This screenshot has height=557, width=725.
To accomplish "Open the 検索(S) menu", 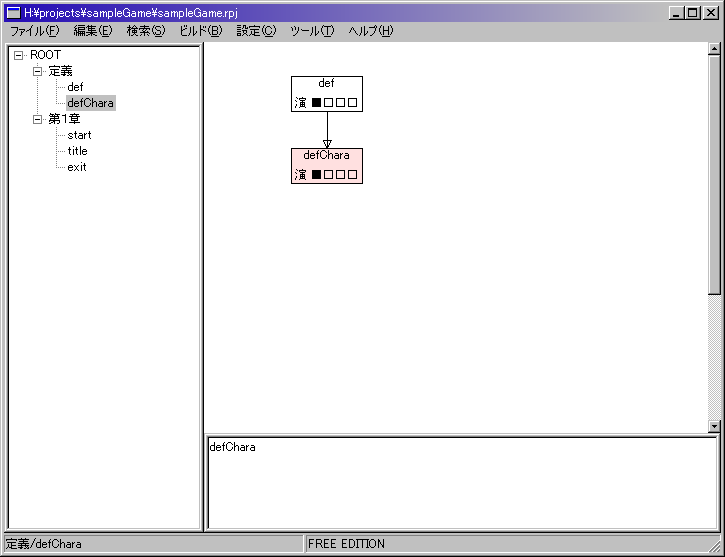I will [x=146, y=31].
